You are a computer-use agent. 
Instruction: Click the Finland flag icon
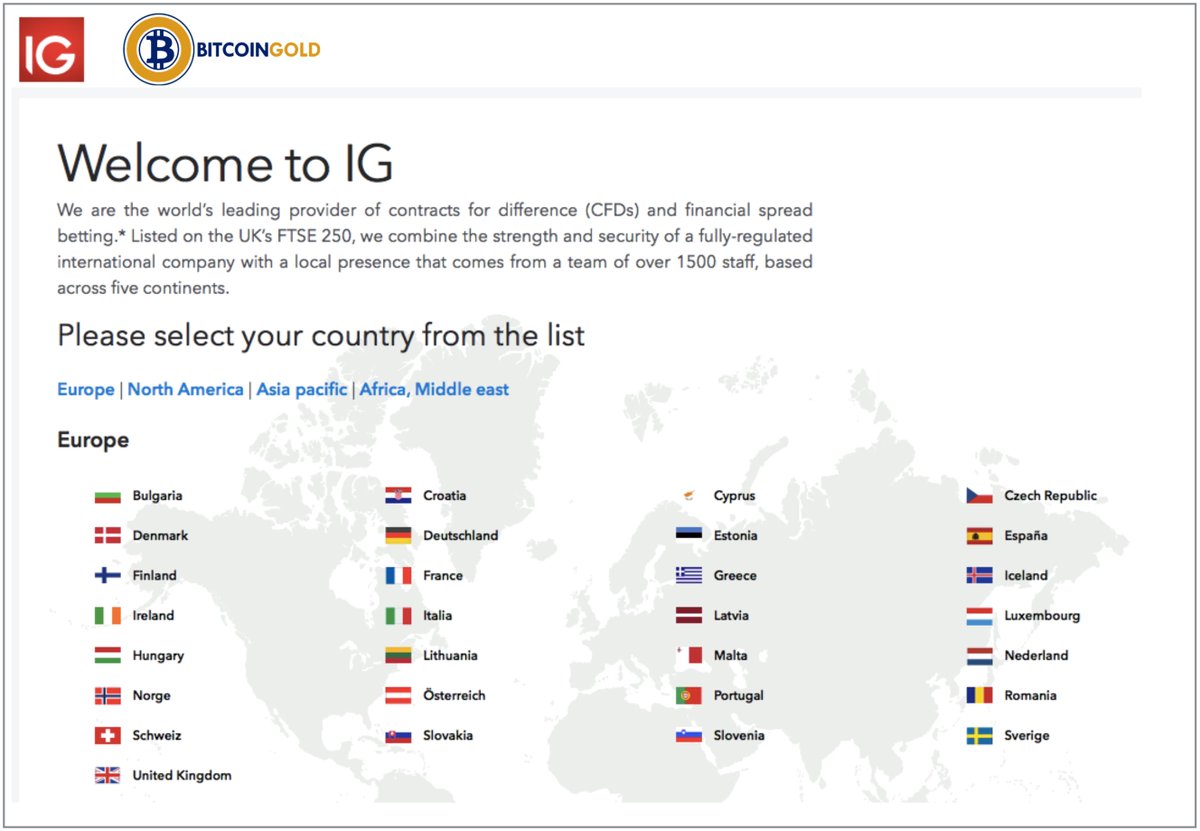click(x=107, y=576)
